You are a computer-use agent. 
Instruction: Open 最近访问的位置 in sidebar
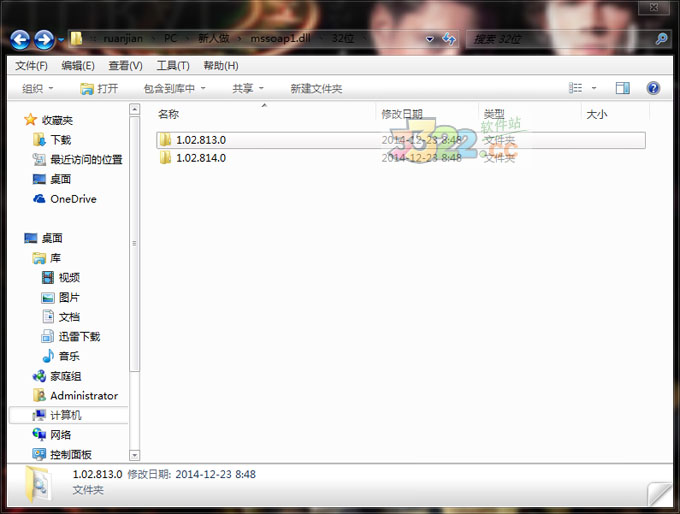coord(86,159)
